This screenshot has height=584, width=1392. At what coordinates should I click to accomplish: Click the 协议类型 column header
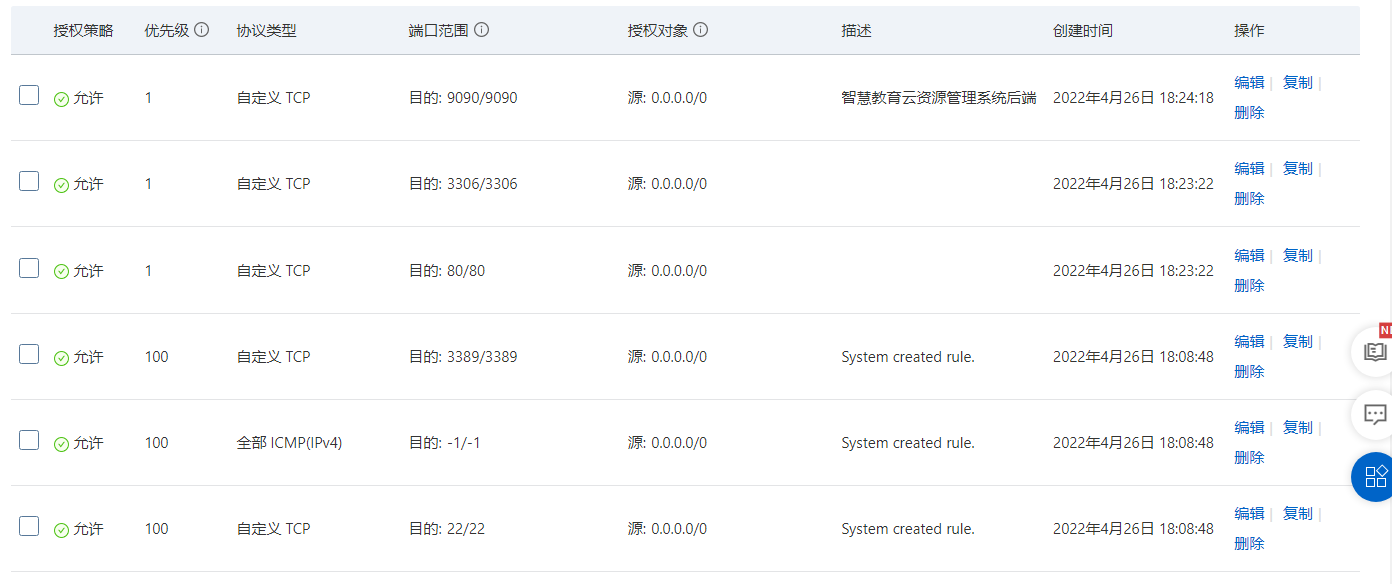[x=266, y=31]
